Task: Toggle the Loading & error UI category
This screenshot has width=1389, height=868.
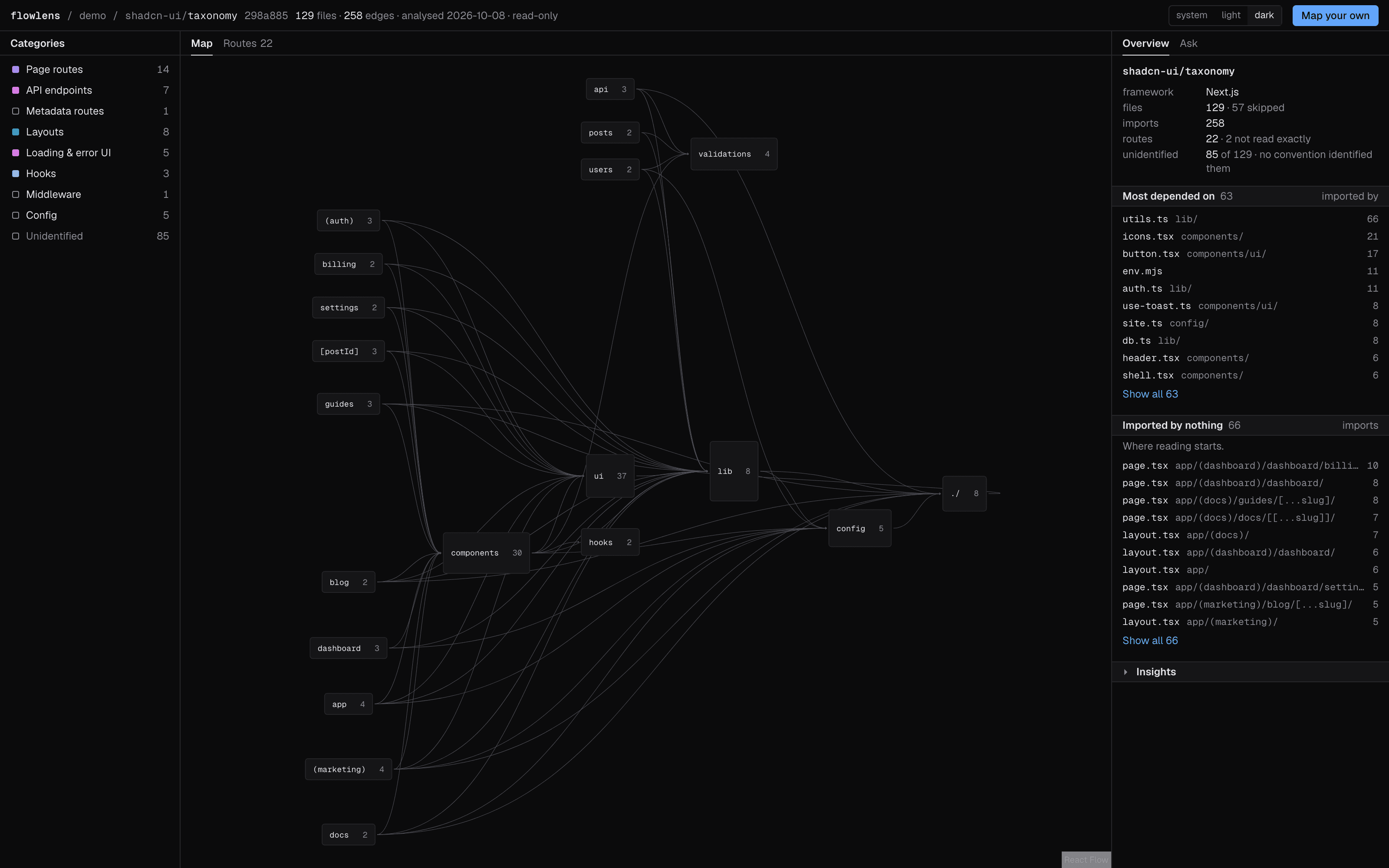Action: point(90,153)
